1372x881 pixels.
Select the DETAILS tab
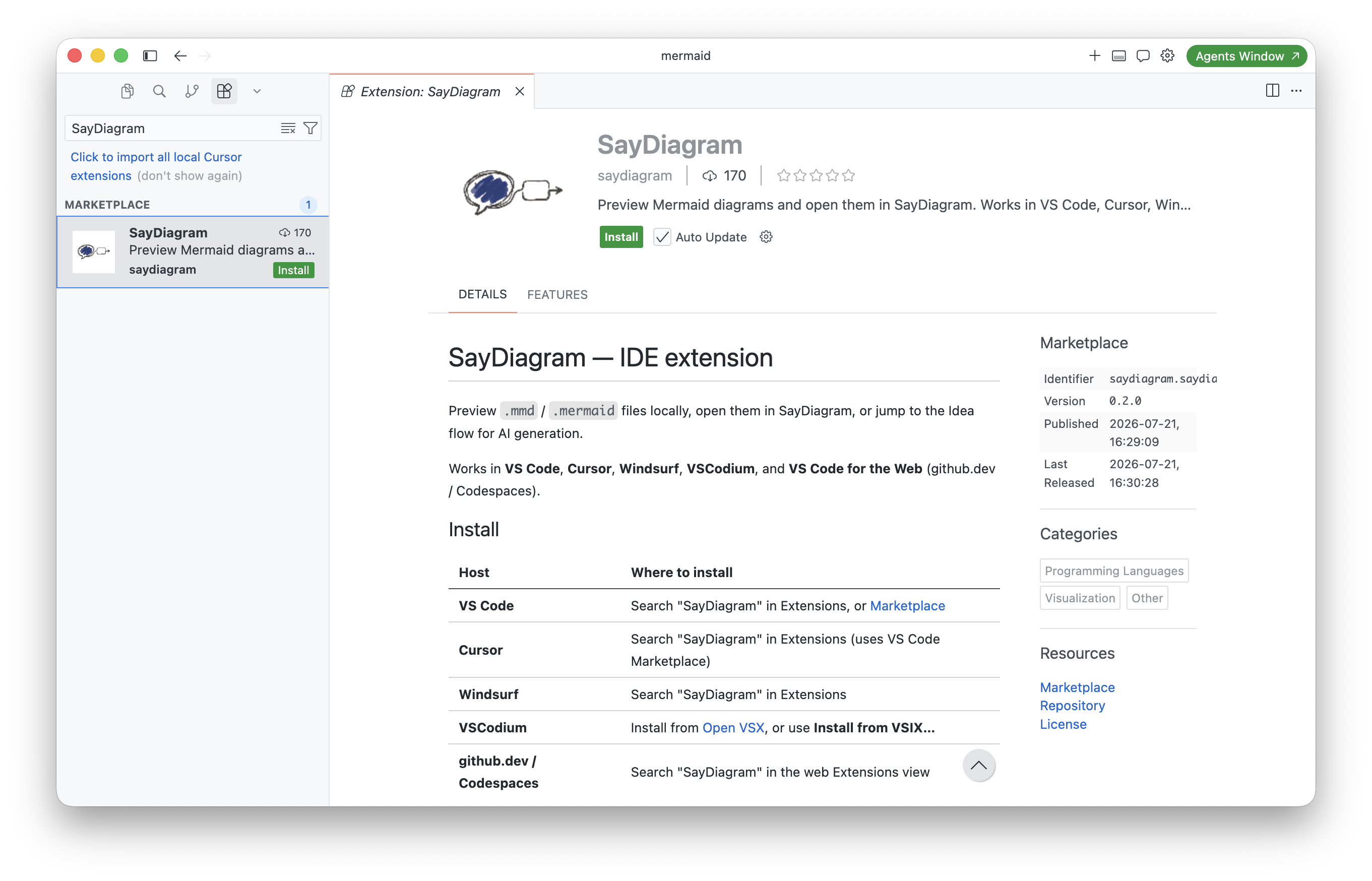[x=482, y=294]
